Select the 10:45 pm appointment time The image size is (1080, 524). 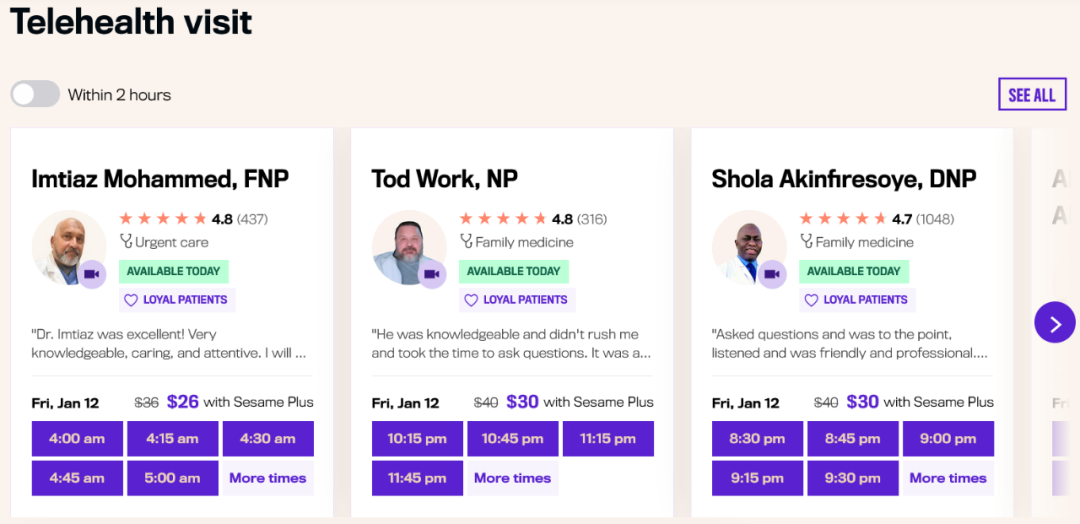click(x=512, y=439)
